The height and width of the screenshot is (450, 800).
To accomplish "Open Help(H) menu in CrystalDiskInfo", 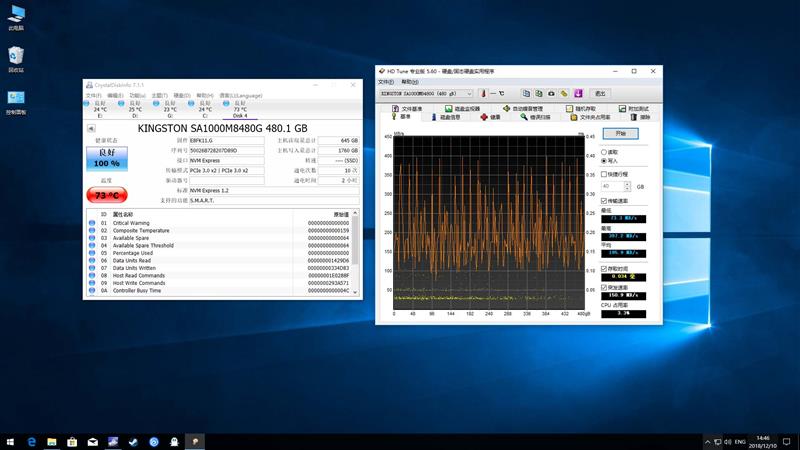I will tap(205, 95).
